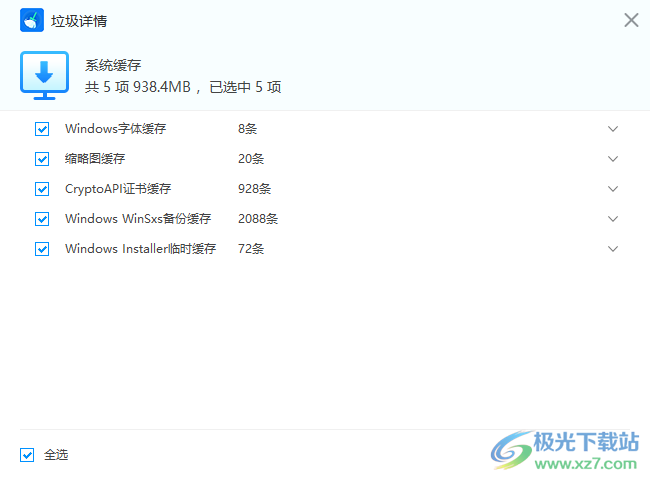Click the system cache download monitor icon
Screen dimensions: 650x480
[44, 75]
